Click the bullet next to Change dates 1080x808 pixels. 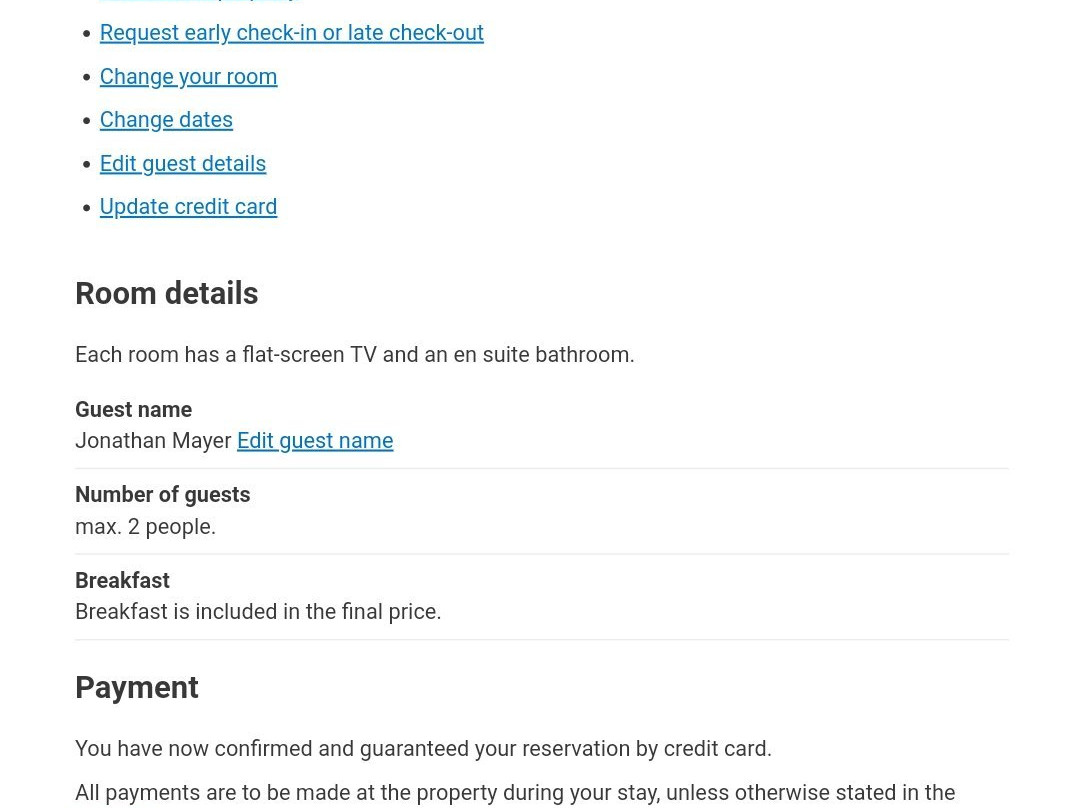coord(87,121)
